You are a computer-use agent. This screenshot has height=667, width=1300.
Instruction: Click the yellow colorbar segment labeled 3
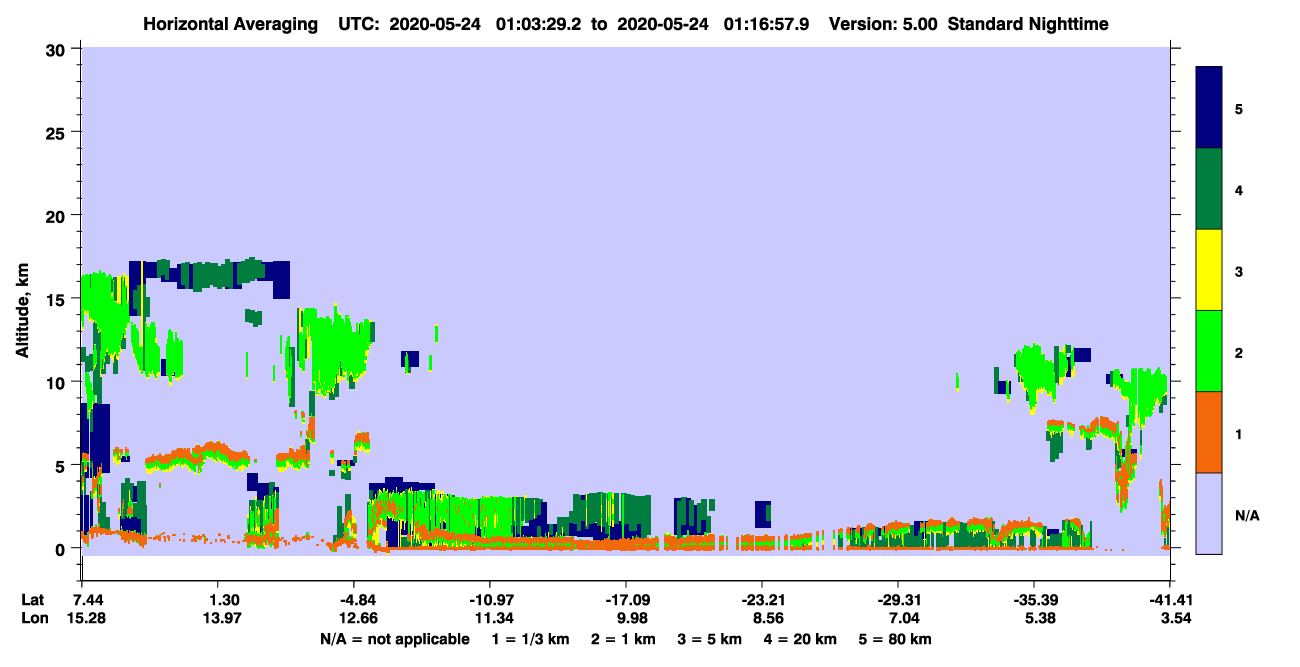click(x=1209, y=270)
